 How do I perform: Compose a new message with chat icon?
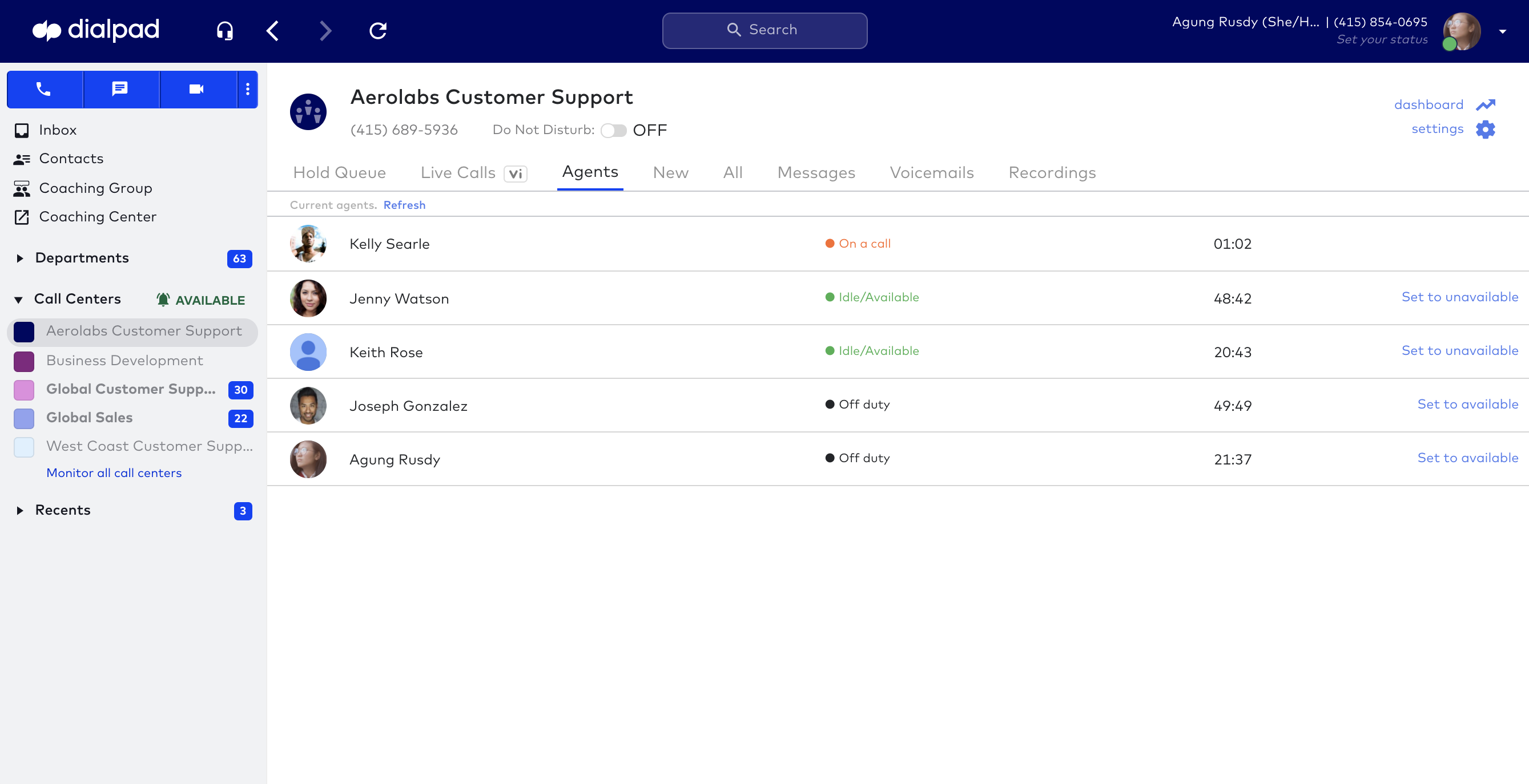pos(121,89)
